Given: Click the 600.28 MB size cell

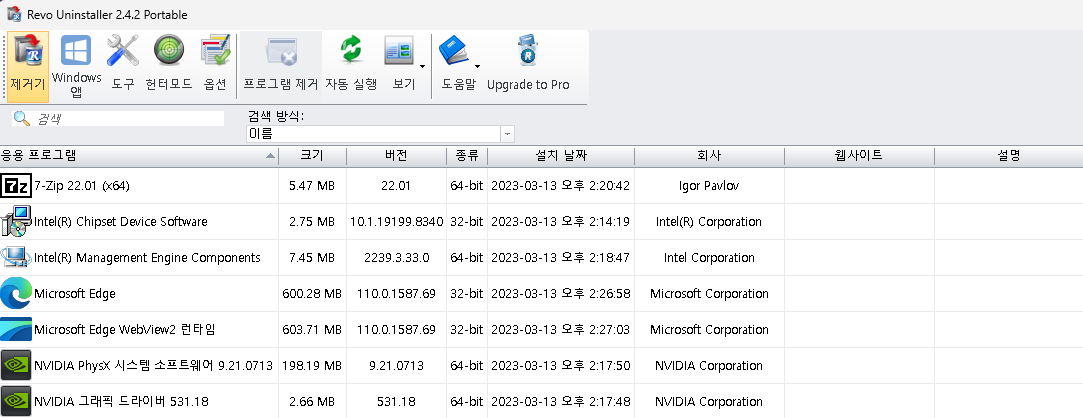Looking at the screenshot, I should tap(312, 294).
